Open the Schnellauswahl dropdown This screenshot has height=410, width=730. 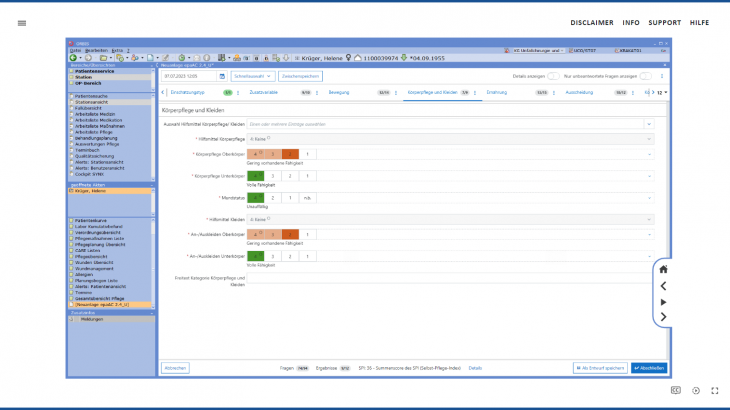pyautogui.click(x=253, y=75)
